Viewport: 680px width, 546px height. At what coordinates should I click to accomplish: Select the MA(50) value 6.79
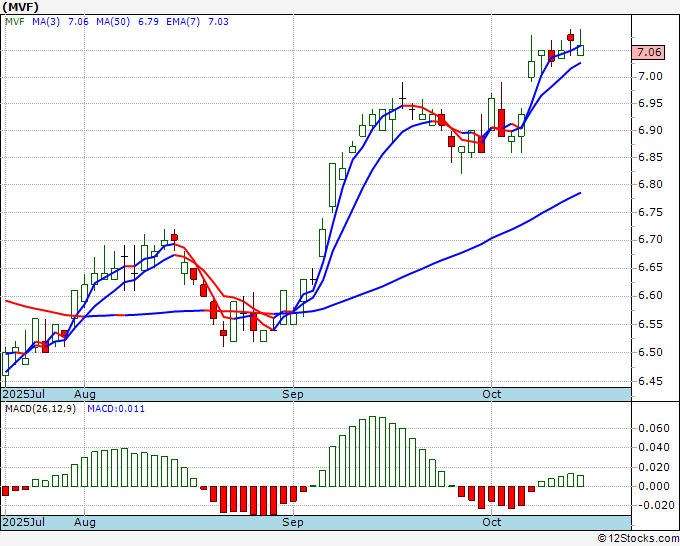[148, 22]
